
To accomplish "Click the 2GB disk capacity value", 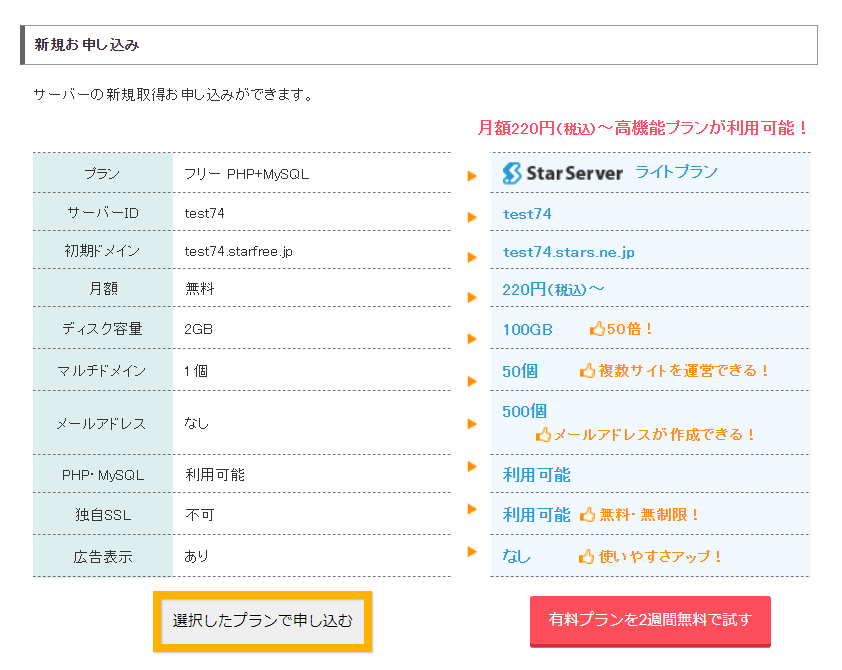I will [198, 329].
